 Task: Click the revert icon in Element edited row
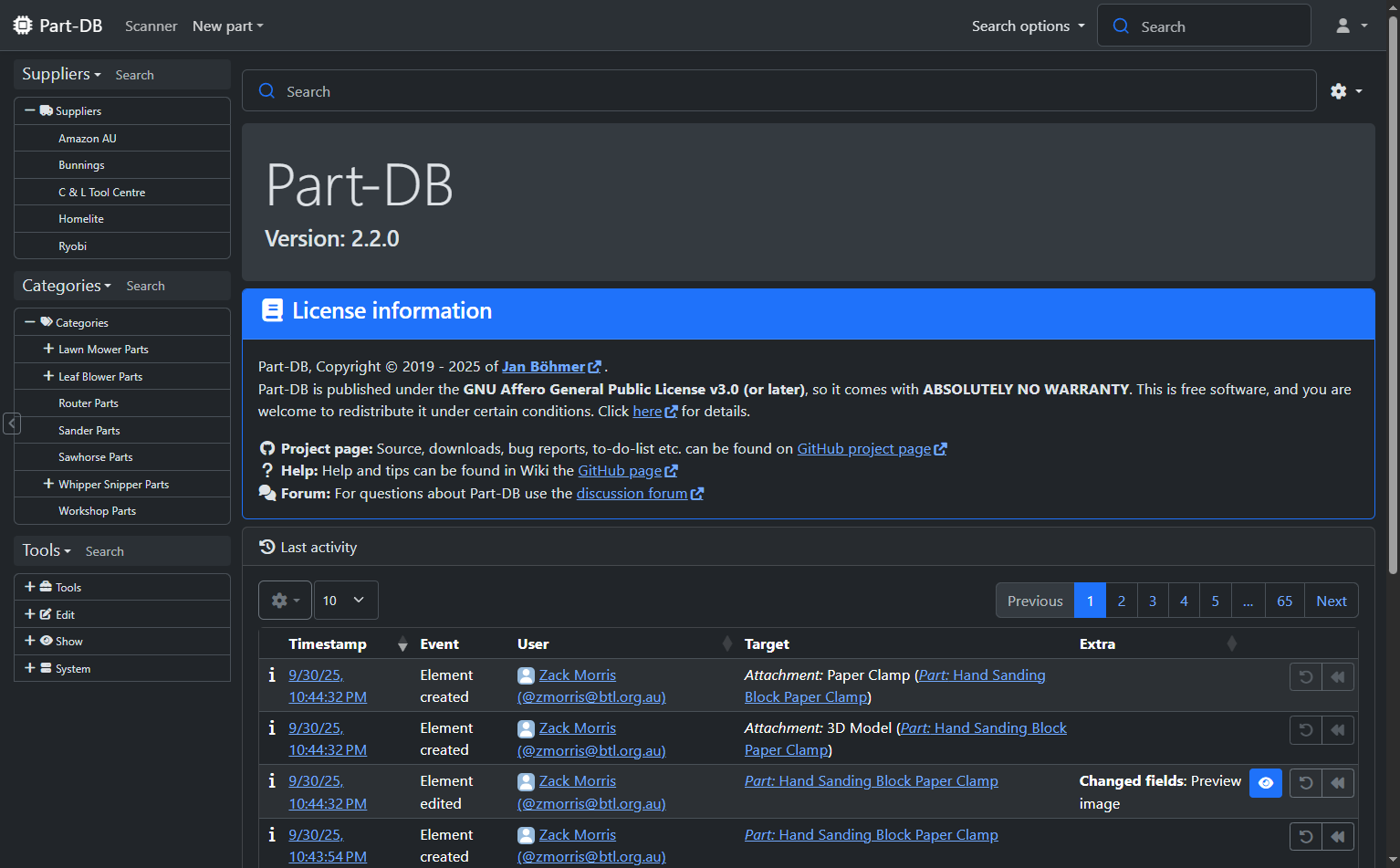coord(1338,783)
